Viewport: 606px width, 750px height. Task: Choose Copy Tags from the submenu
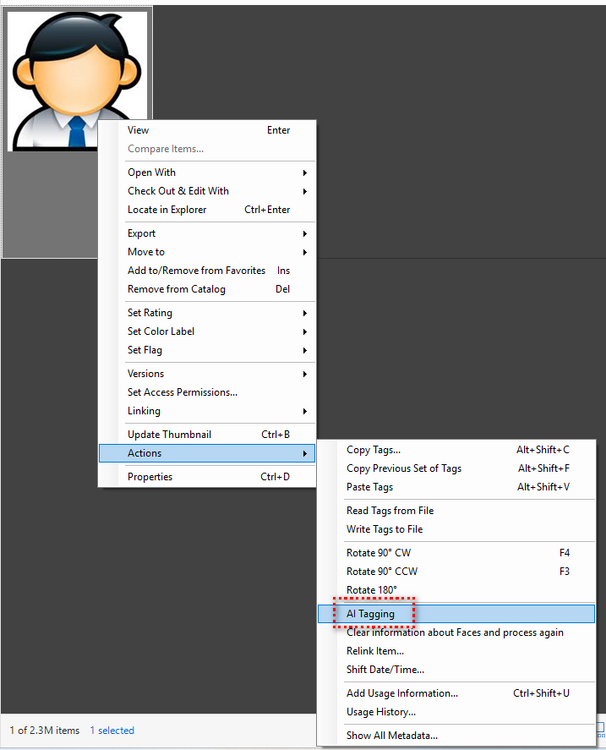coord(374,450)
